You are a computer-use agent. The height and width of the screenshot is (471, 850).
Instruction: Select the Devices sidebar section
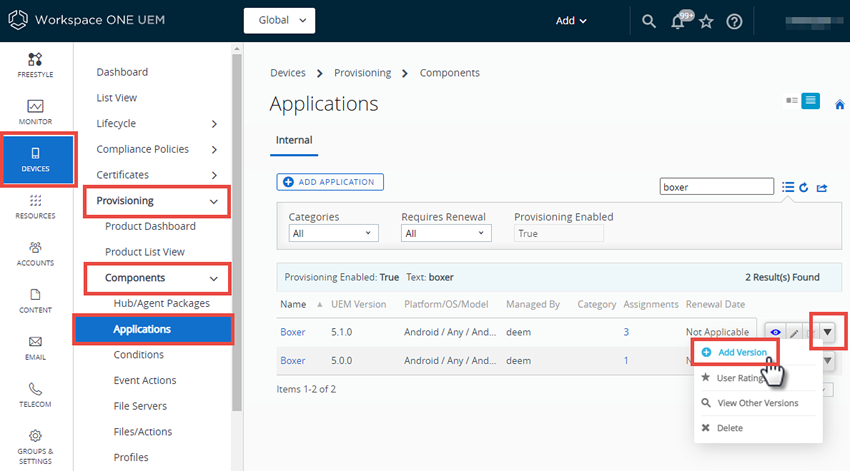(x=38, y=159)
